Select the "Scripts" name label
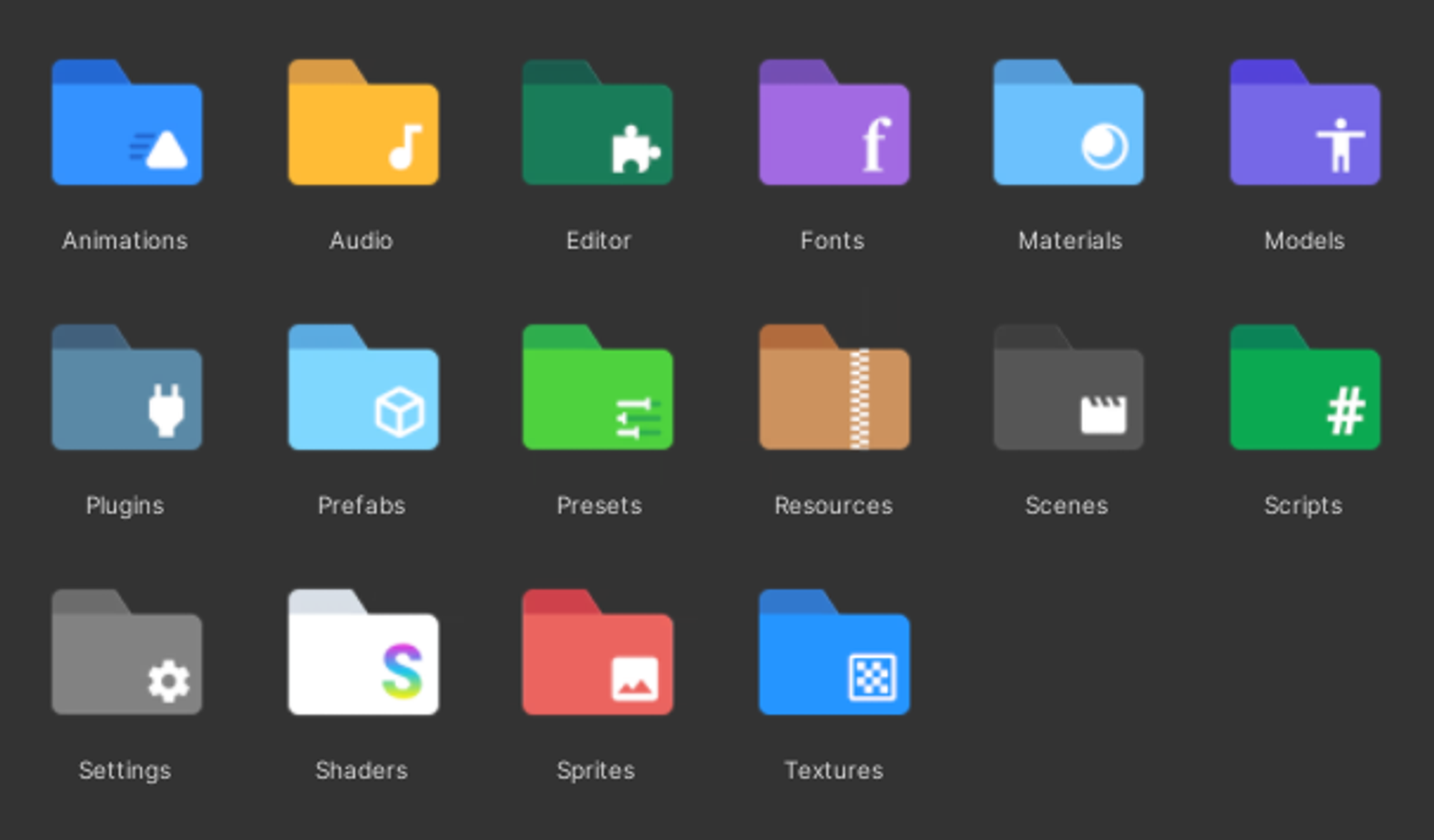The image size is (1434, 840). click(1303, 506)
